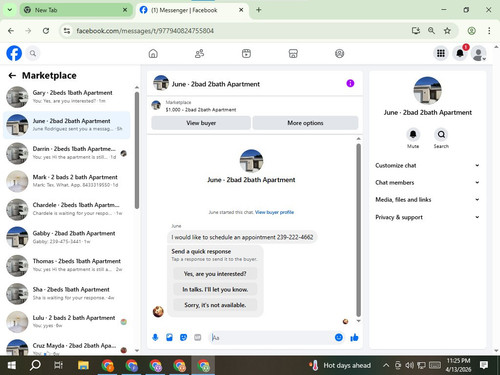This screenshot has height=375, width=500.
Task: Click the conversation list scrollbar
Action: tap(137, 150)
